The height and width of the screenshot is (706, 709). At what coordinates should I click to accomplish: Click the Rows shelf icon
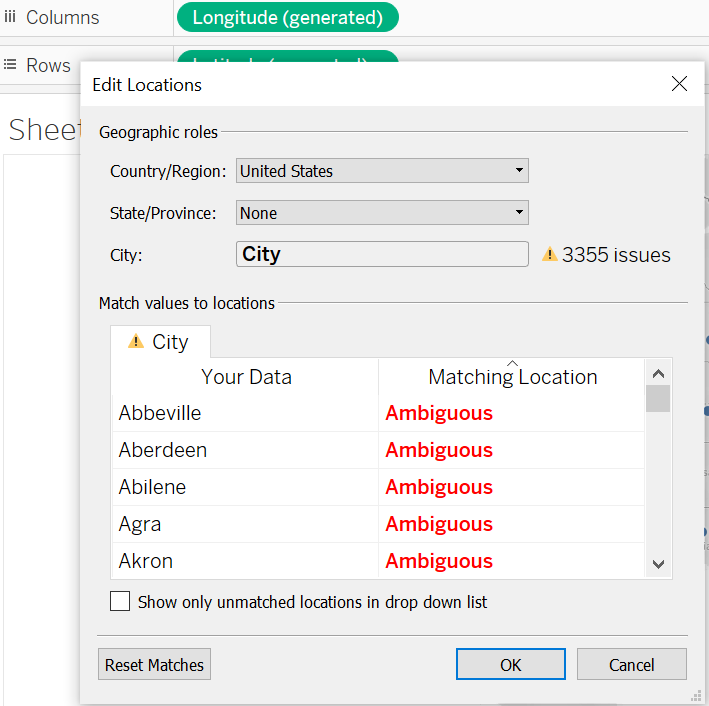coord(10,65)
